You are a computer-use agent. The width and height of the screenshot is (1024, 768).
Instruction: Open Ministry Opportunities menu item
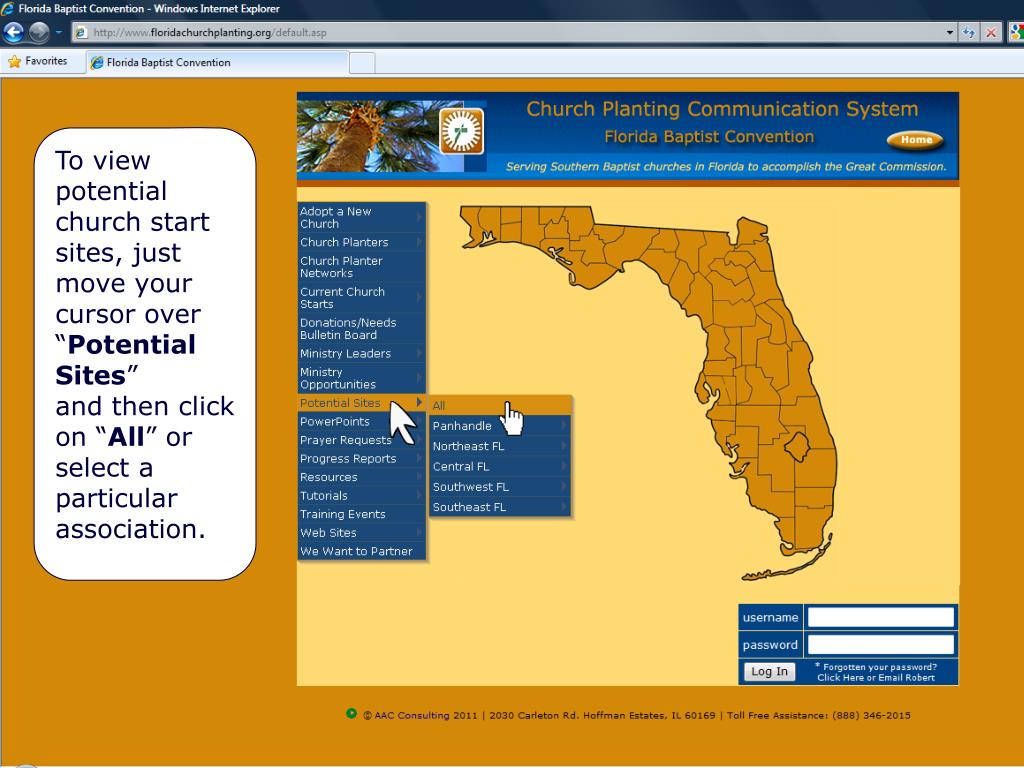click(361, 378)
